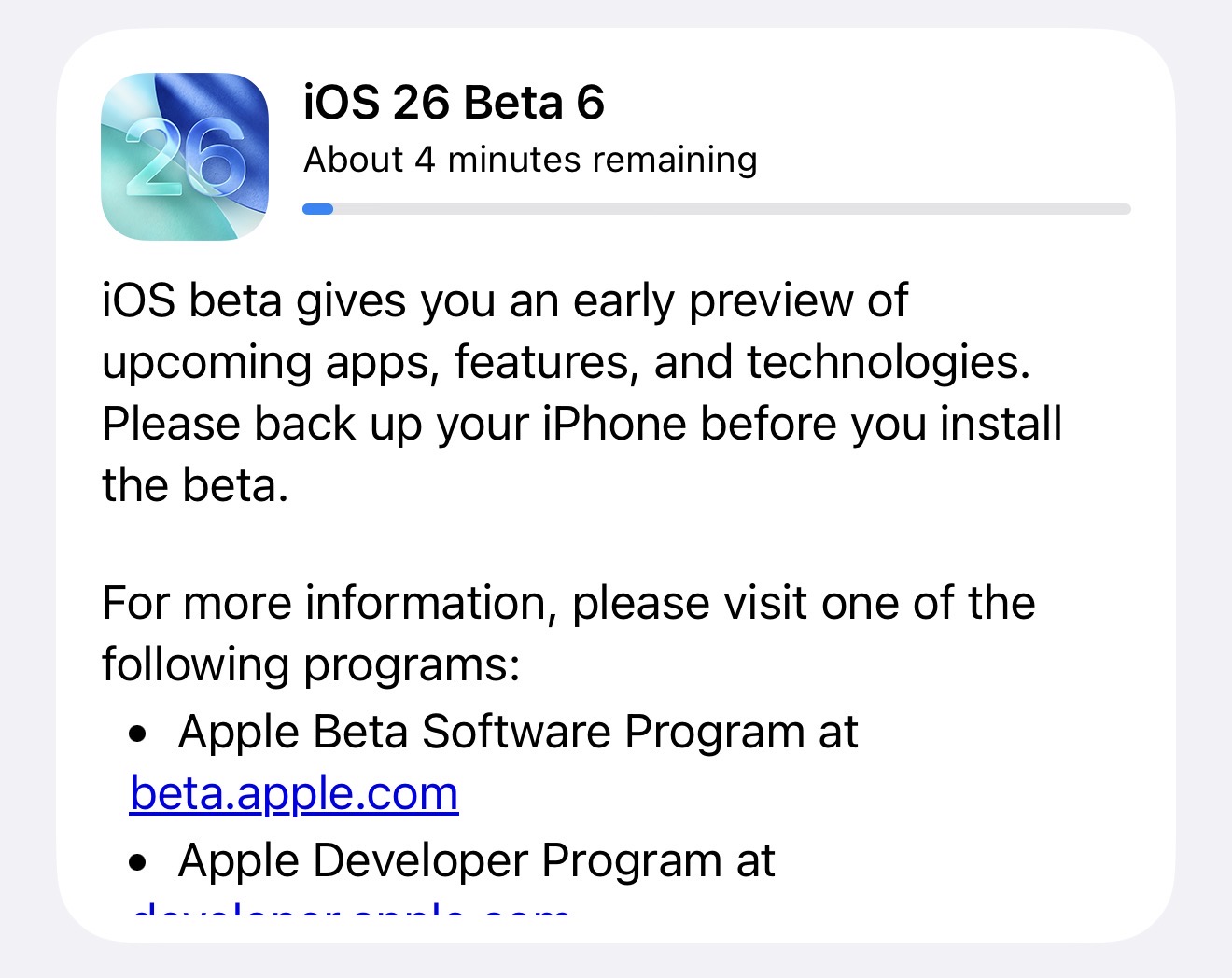Tap the "About 4 minutes remaining" status
This screenshot has width=1232, height=978.
coord(530,160)
